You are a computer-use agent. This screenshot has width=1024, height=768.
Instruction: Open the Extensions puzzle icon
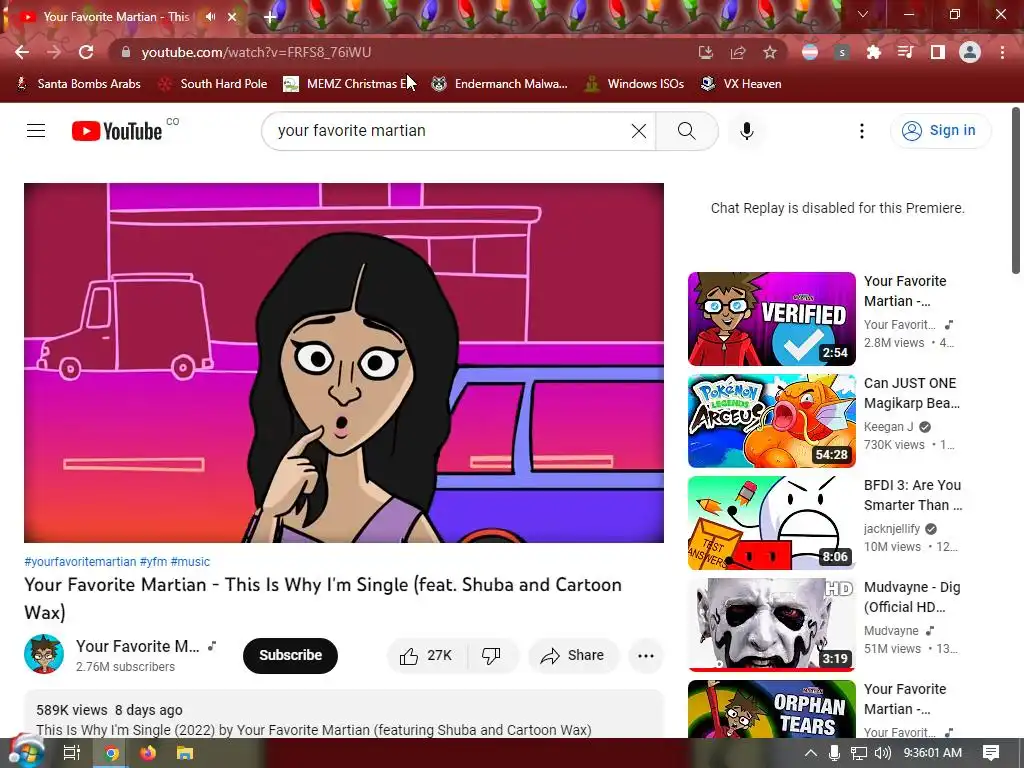pos(874,52)
